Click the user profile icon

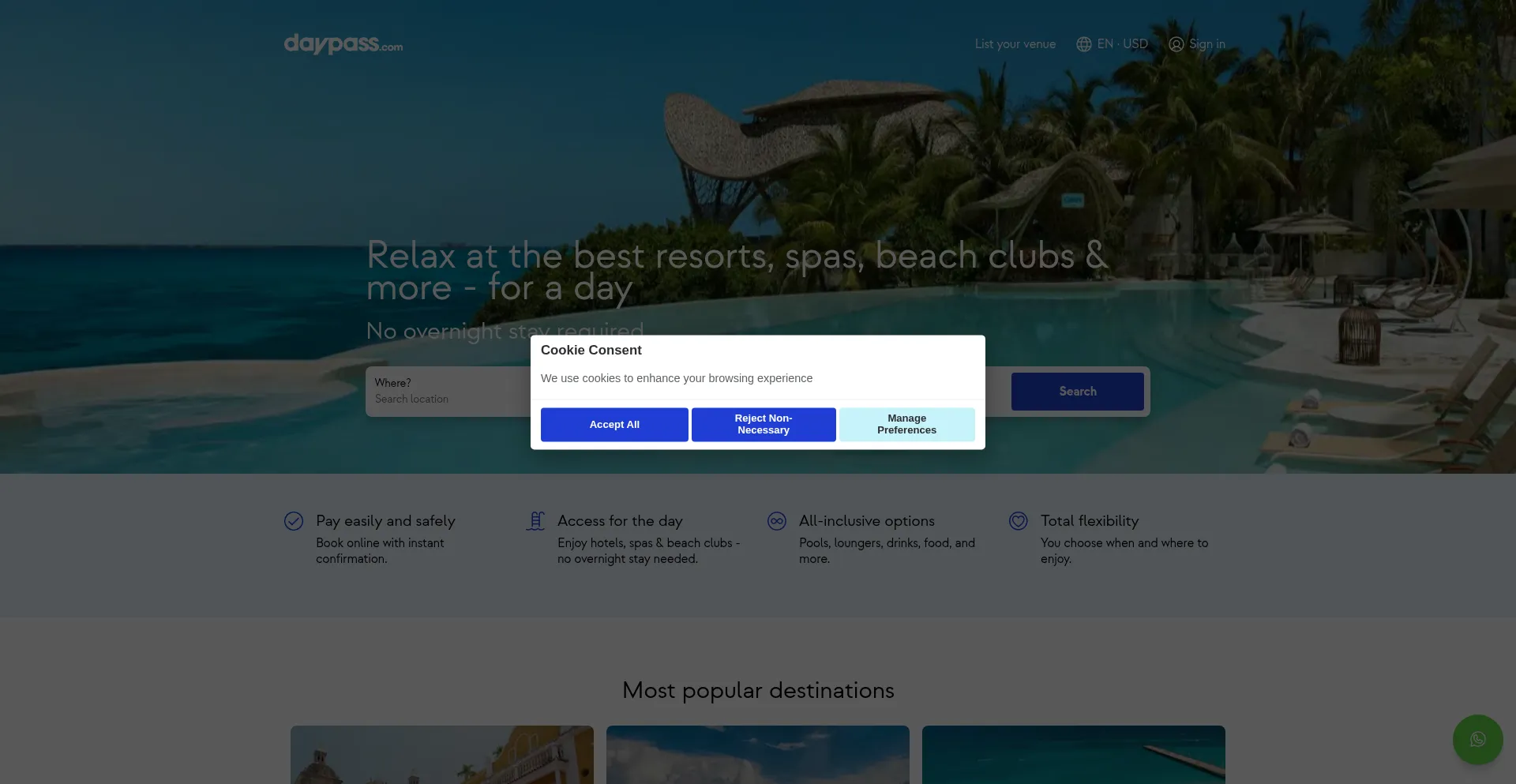point(1176,44)
